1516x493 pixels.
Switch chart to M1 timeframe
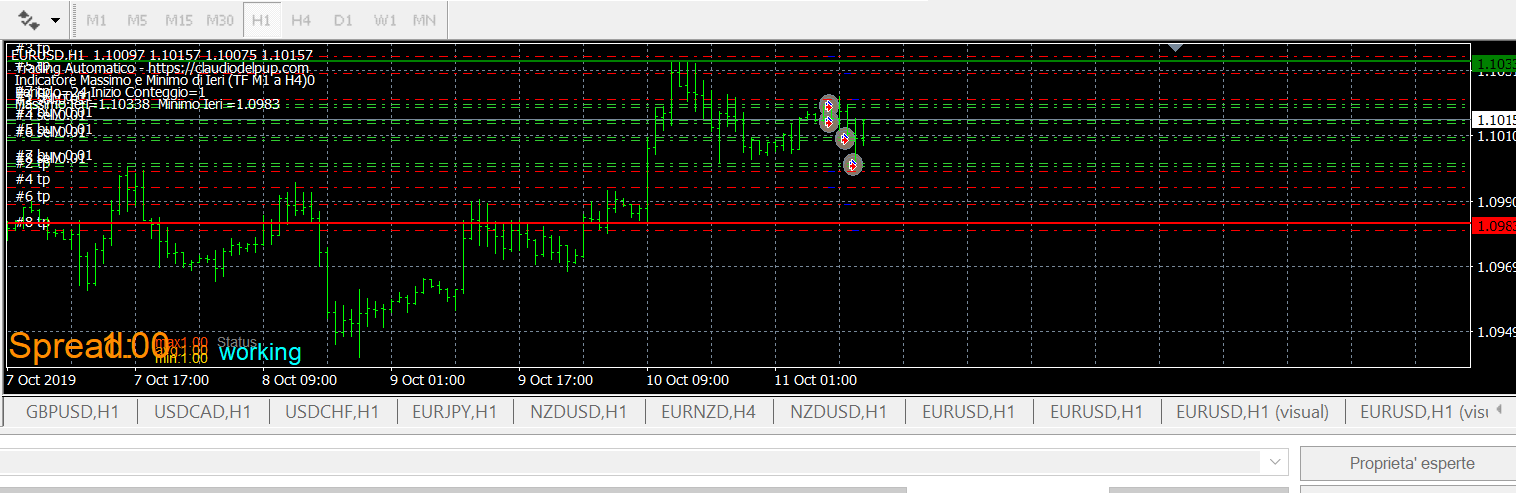97,20
